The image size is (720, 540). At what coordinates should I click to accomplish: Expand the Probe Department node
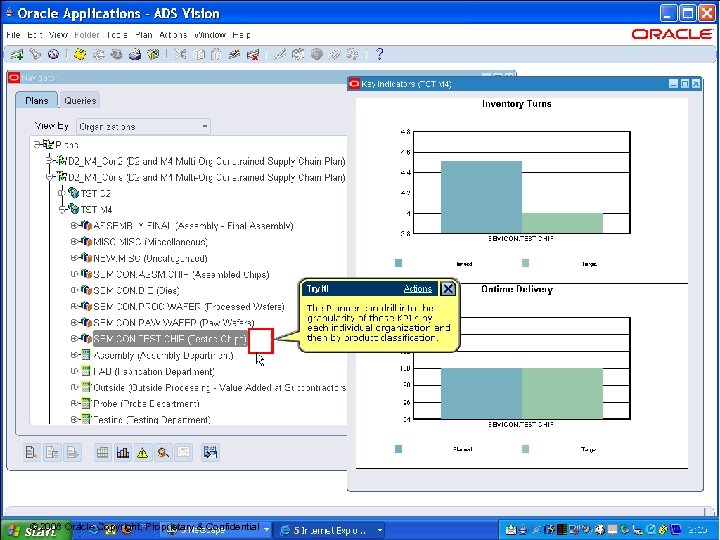[73, 403]
